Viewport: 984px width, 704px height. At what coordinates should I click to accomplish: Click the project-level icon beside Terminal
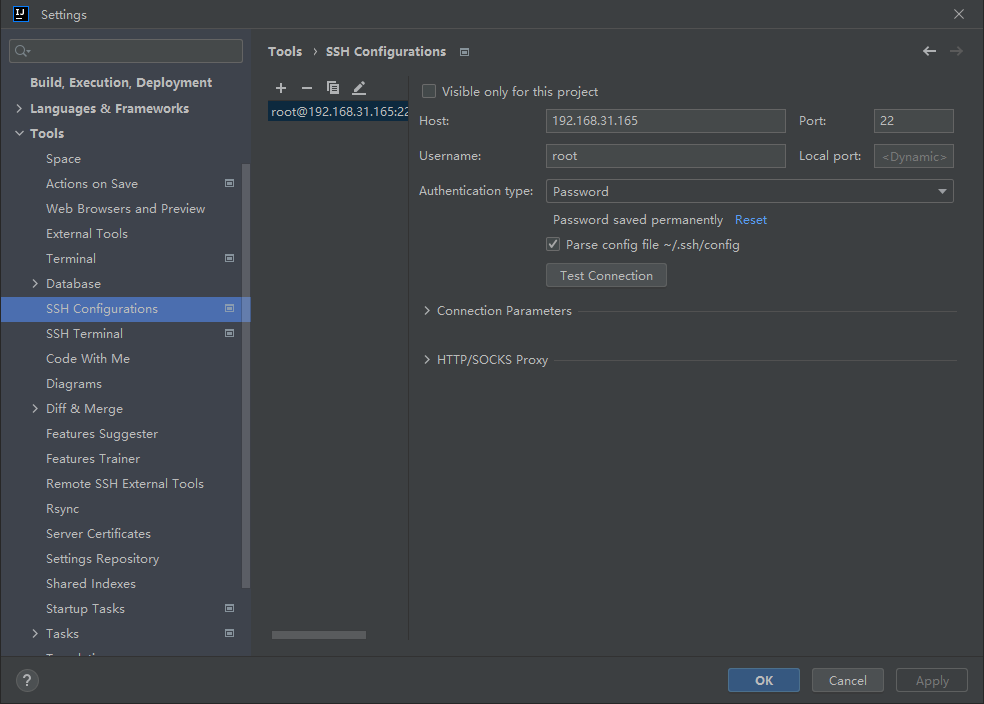click(x=229, y=258)
